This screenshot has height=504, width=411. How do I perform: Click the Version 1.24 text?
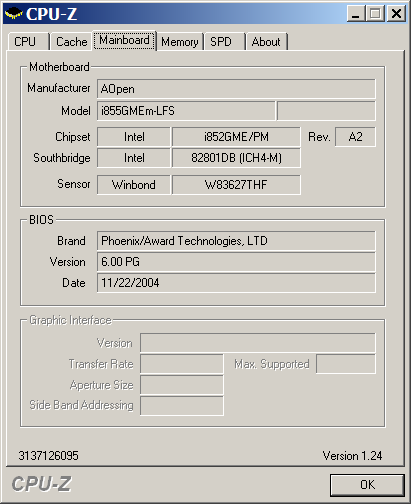(x=352, y=455)
